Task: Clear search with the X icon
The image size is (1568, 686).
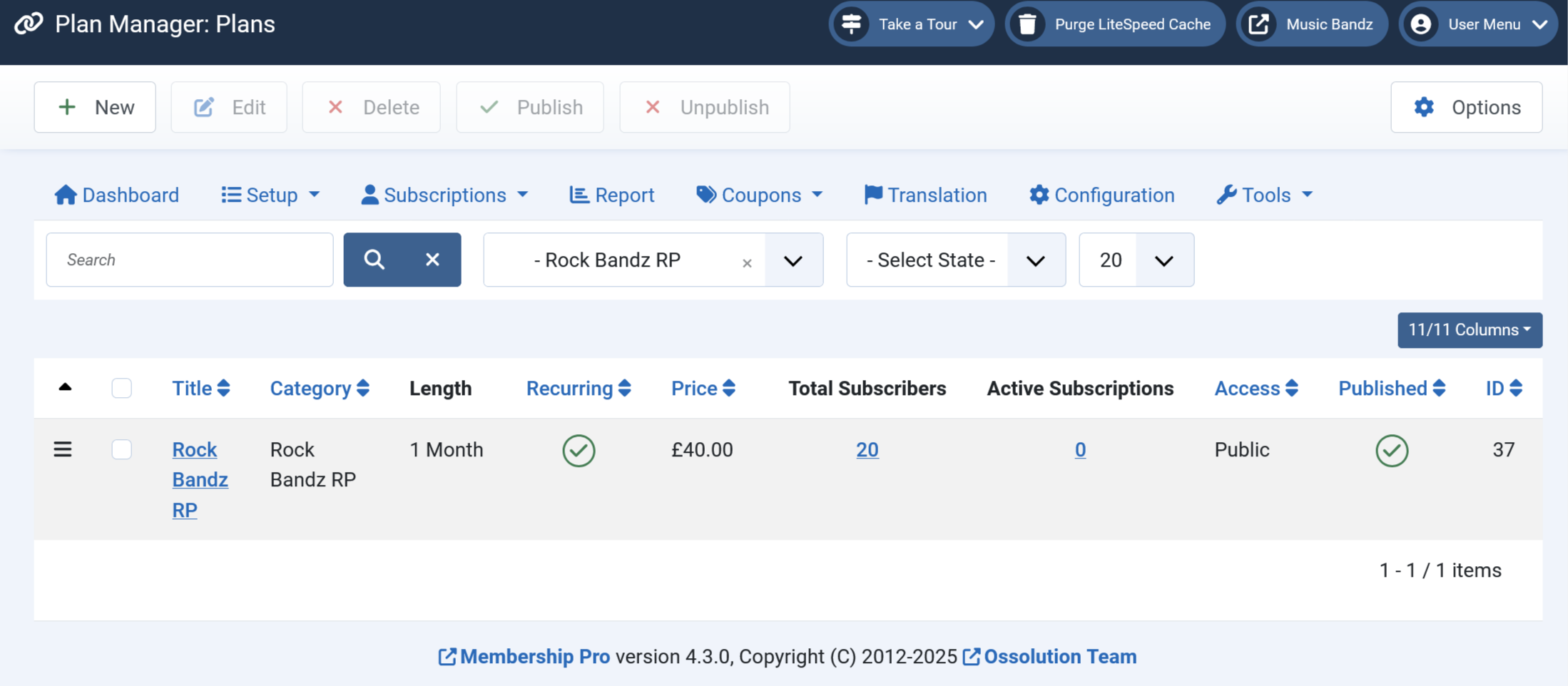Action: 432,260
